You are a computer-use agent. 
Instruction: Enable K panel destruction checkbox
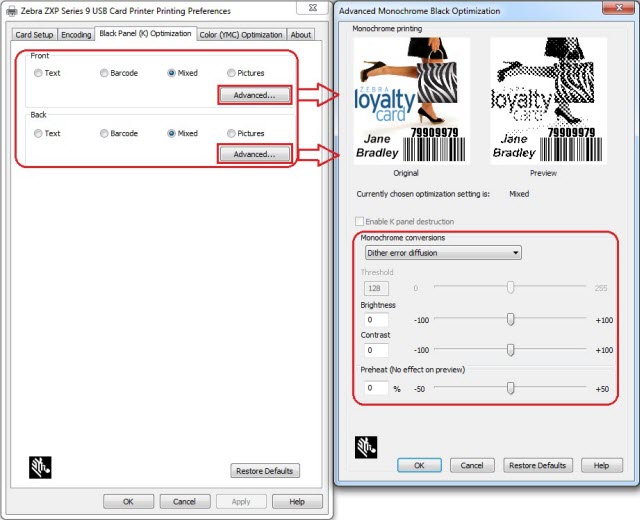click(x=360, y=221)
